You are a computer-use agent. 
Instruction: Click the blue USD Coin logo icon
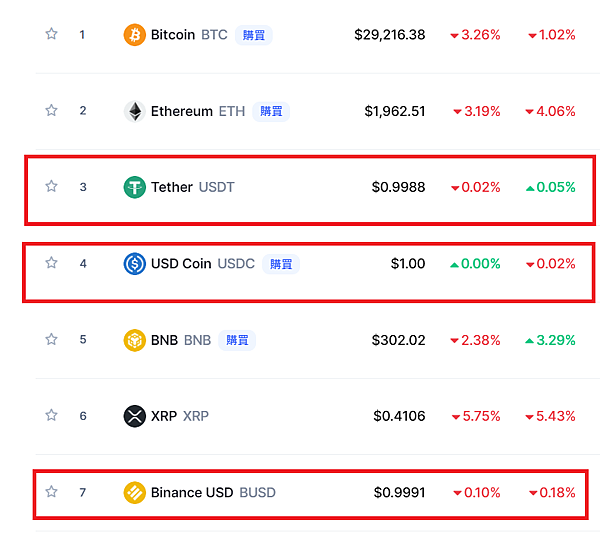[134, 264]
